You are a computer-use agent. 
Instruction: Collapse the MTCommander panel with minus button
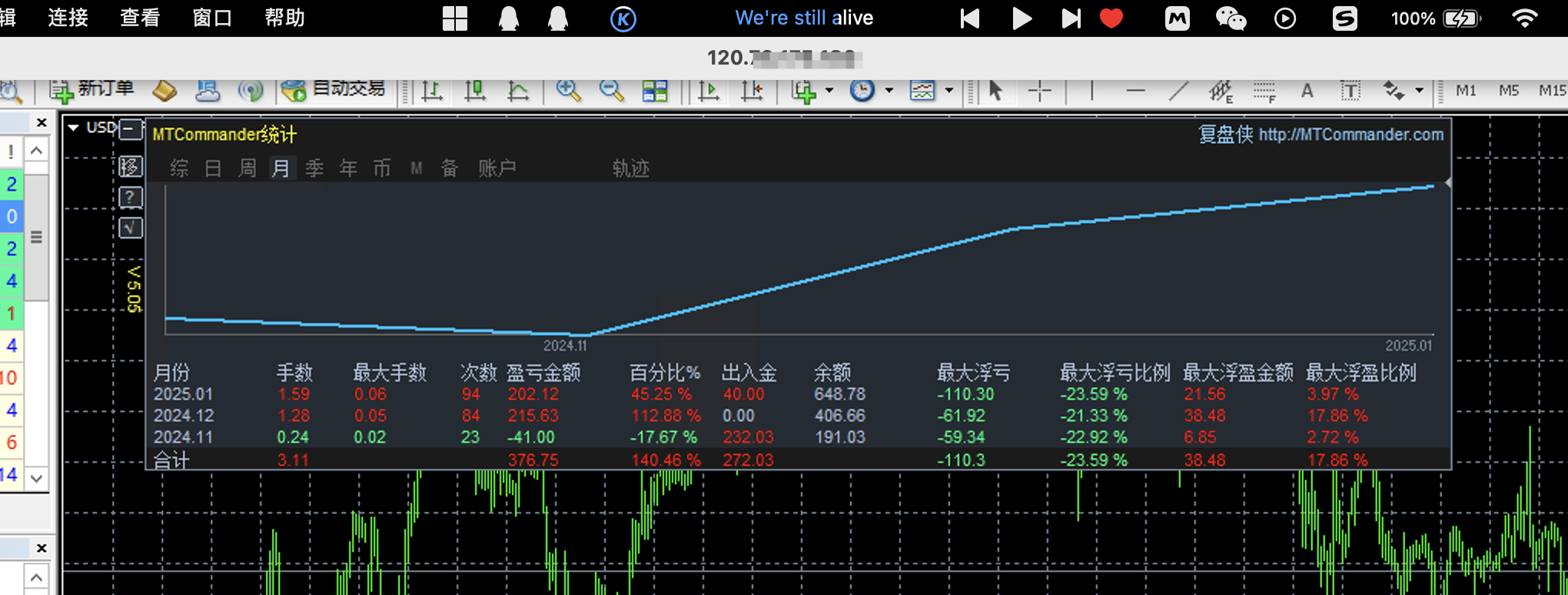click(131, 128)
